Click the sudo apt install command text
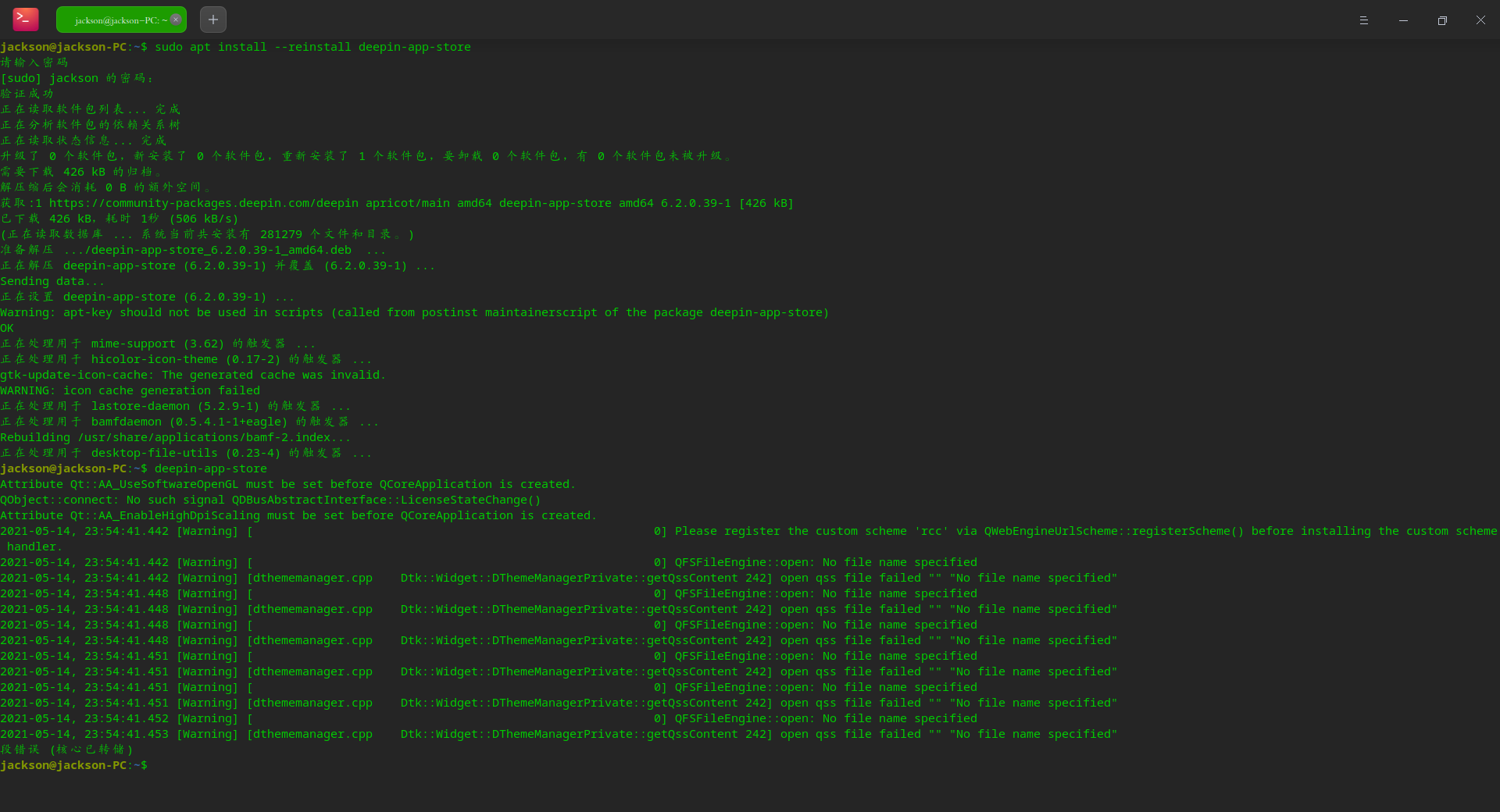 point(312,47)
